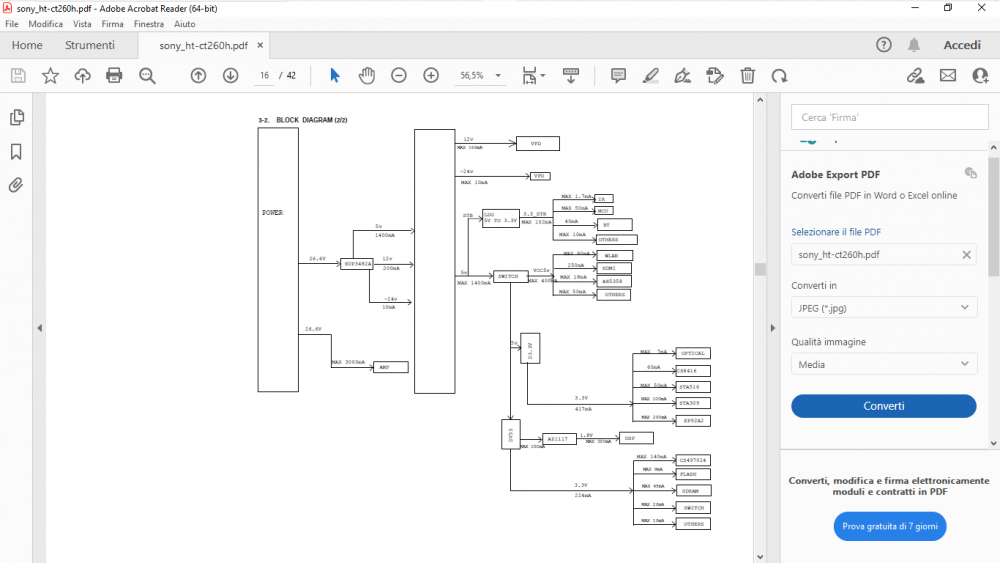Delete with the trash icon
The image size is (1000, 563).
747,75
